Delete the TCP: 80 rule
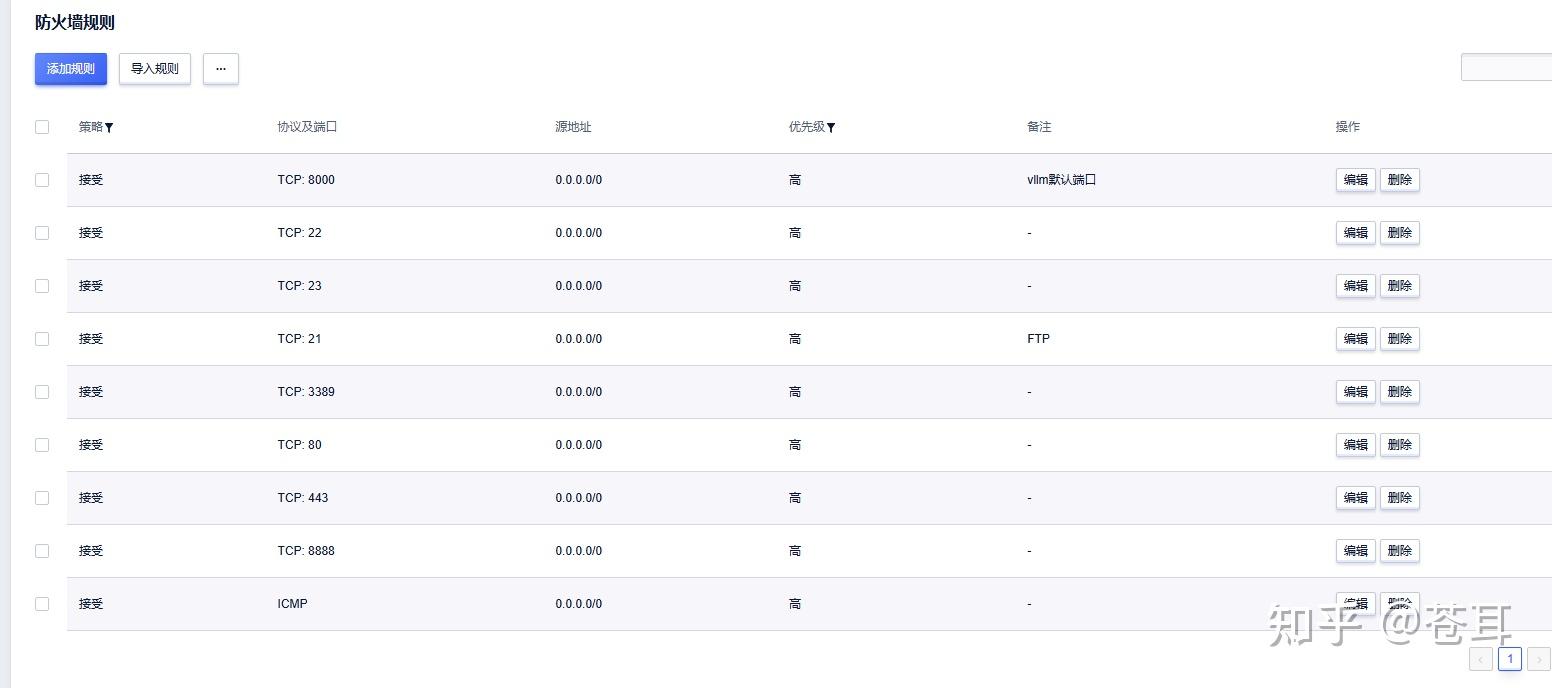Screen dimensions: 1552x688 (1399, 445)
